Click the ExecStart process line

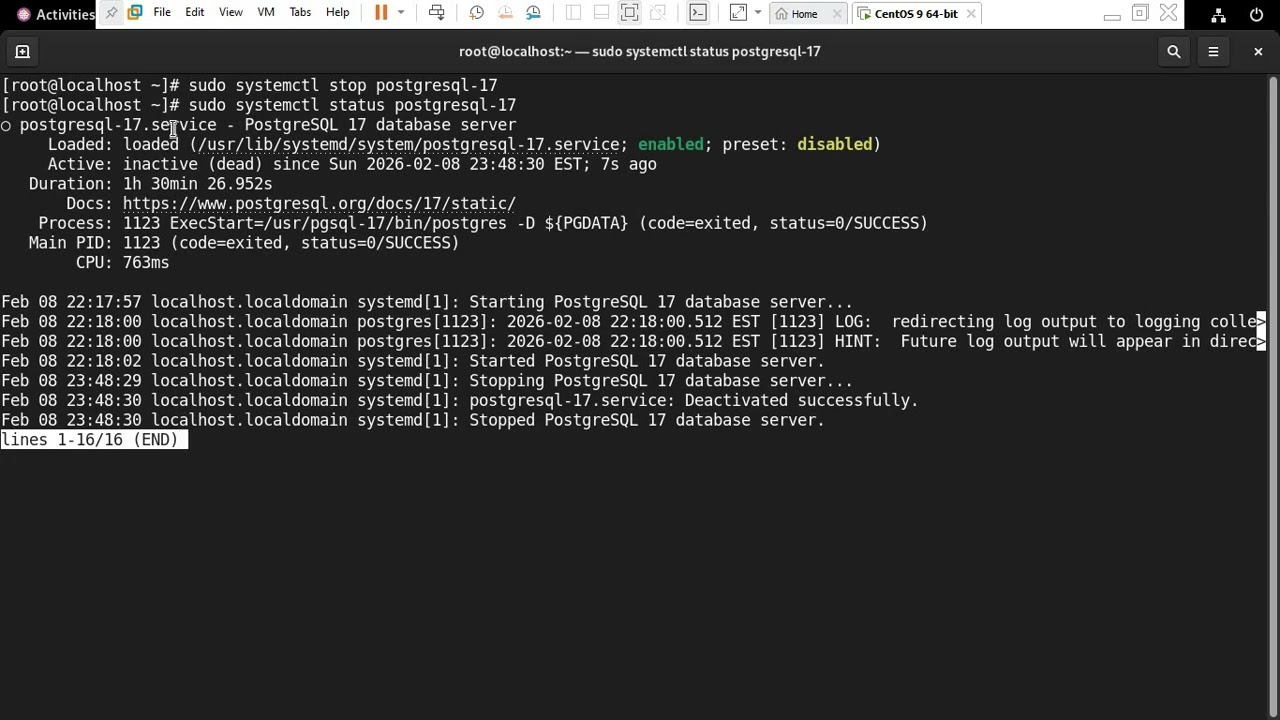point(483,223)
